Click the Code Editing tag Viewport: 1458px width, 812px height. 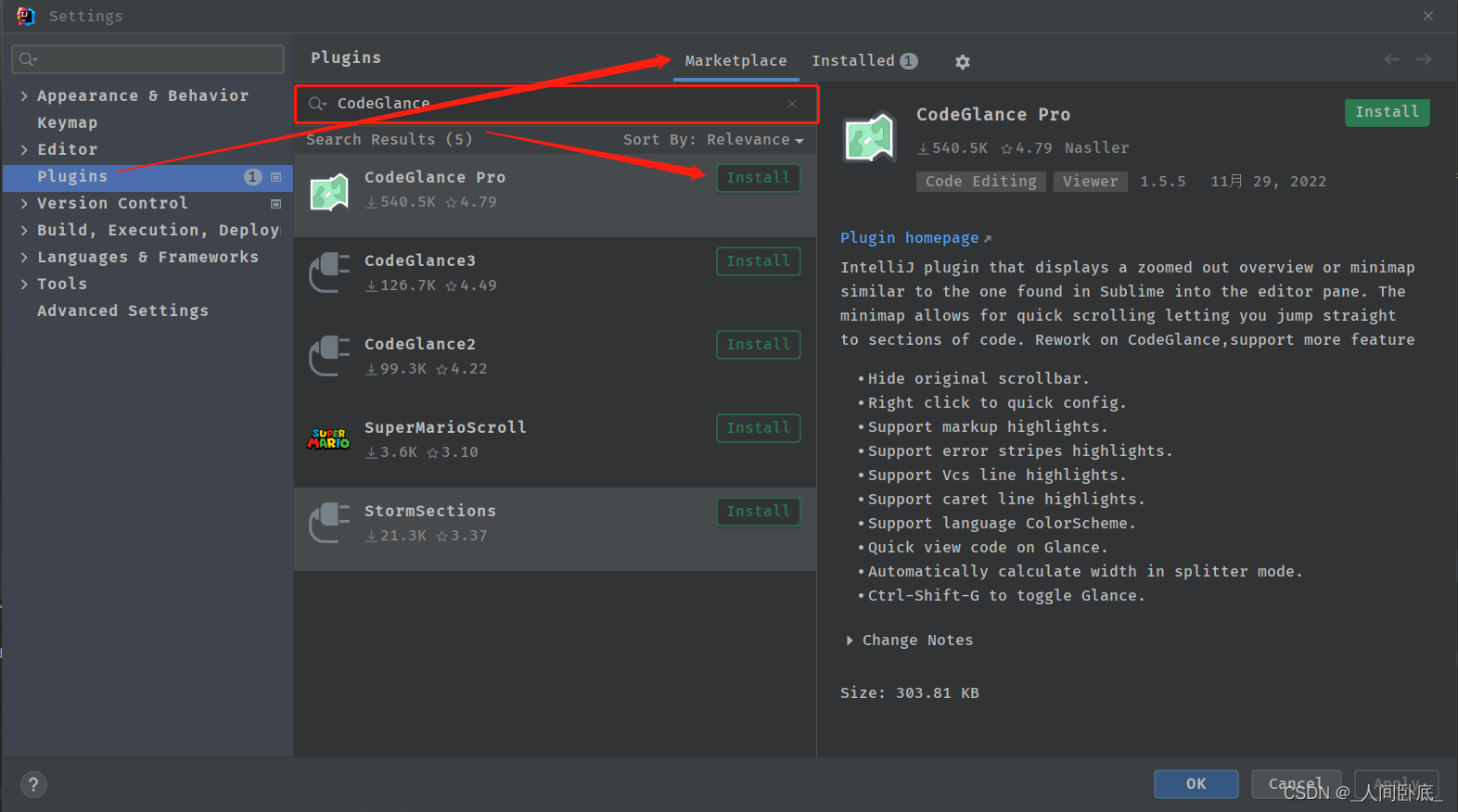(980, 182)
